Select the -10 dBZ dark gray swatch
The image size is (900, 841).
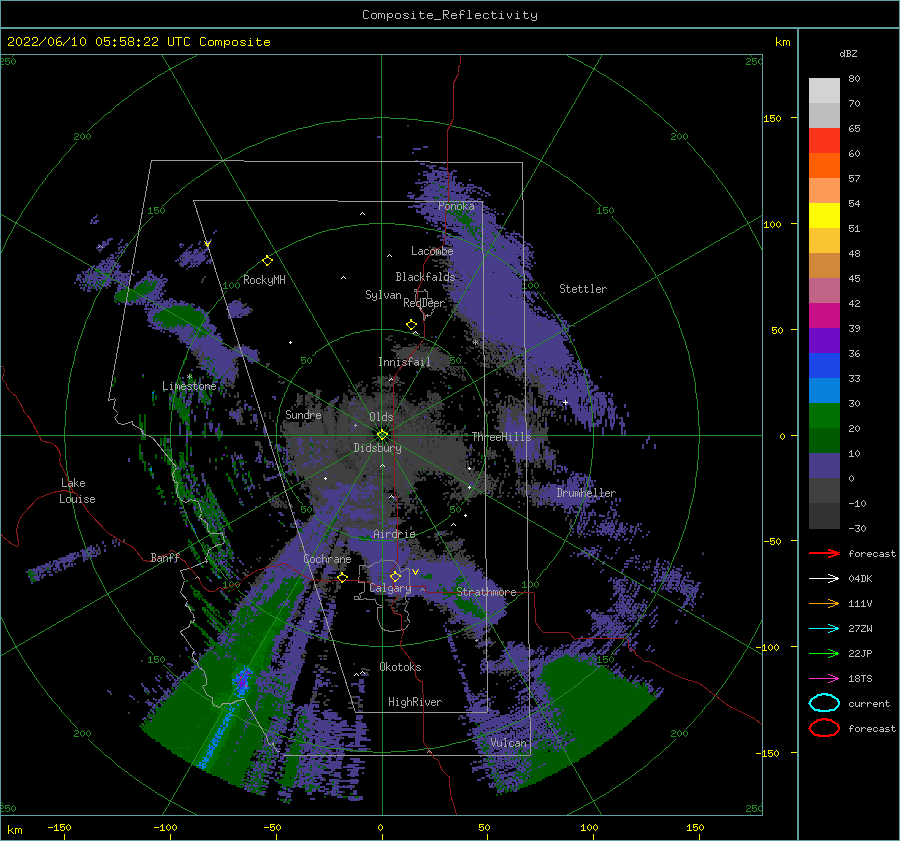pyautogui.click(x=824, y=516)
